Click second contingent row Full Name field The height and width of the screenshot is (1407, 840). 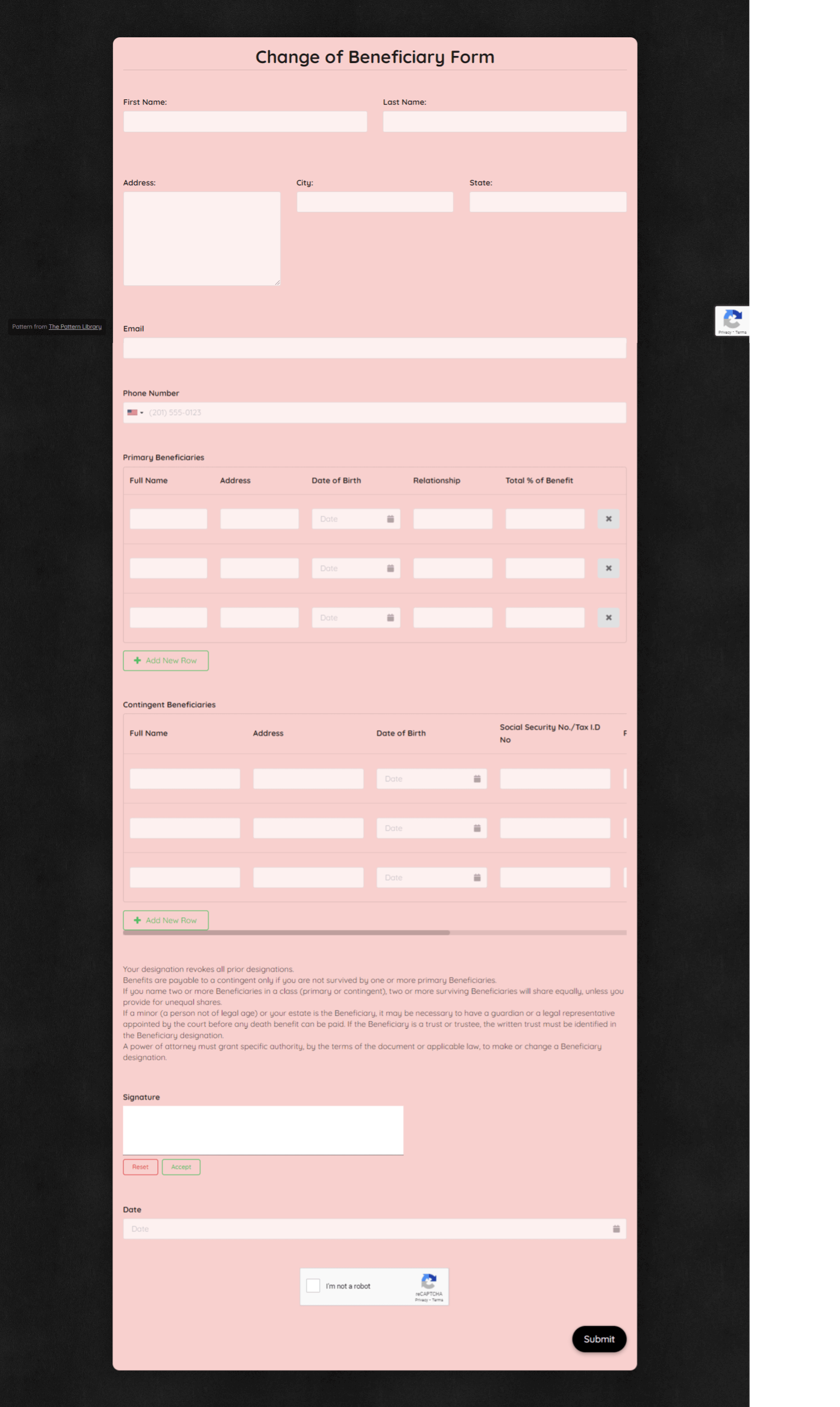[185, 828]
